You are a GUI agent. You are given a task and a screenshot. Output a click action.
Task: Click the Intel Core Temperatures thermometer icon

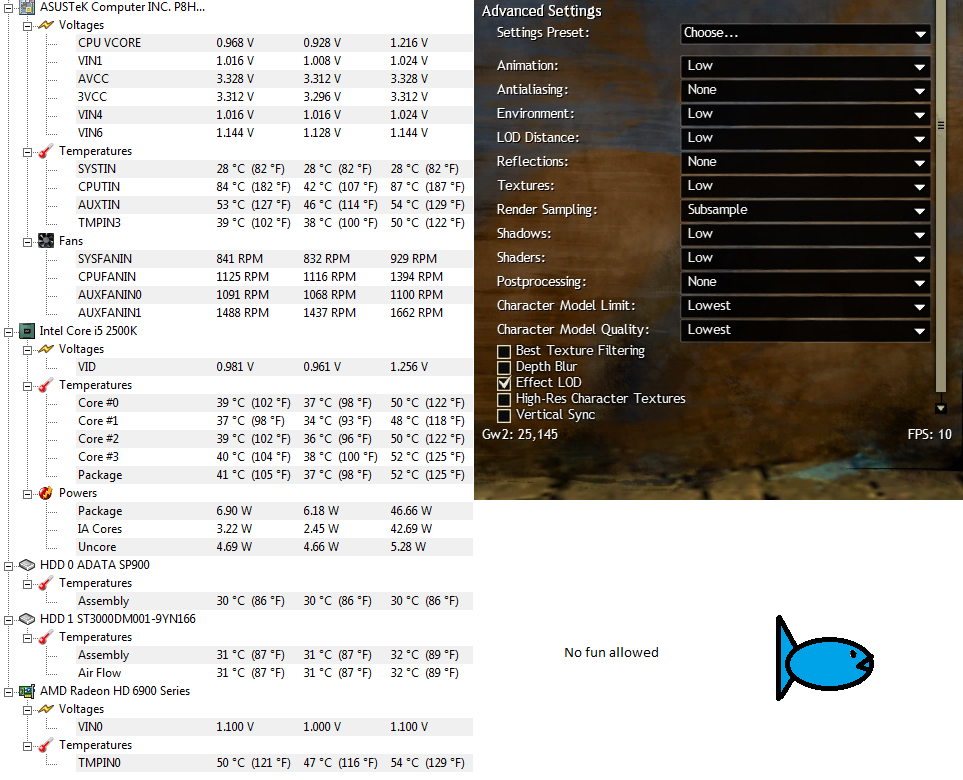45,385
